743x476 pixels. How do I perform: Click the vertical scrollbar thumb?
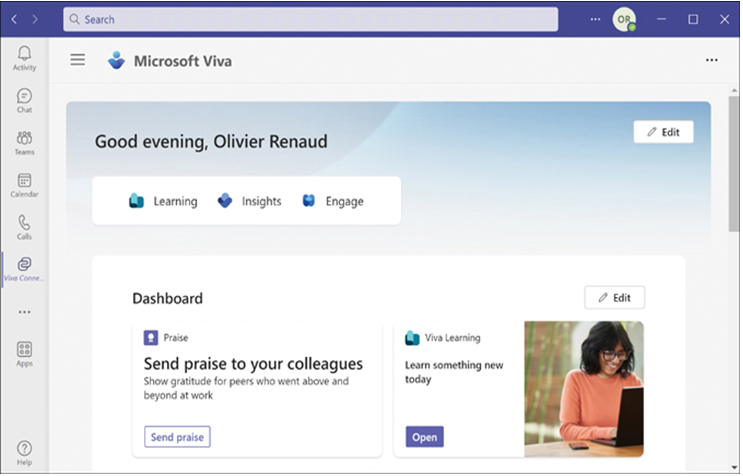coord(734,163)
